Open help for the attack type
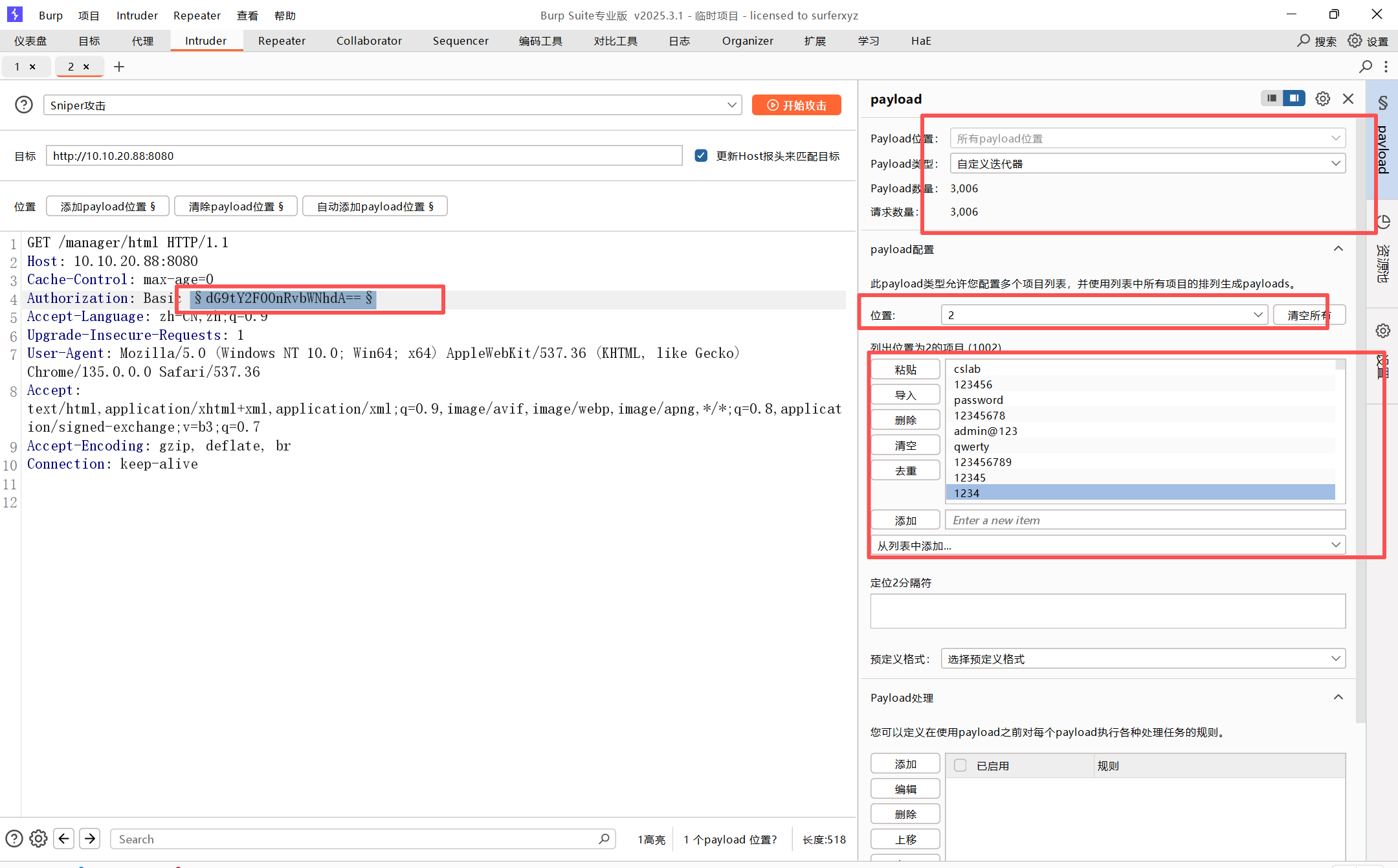The width and height of the screenshot is (1398, 868). [x=24, y=105]
